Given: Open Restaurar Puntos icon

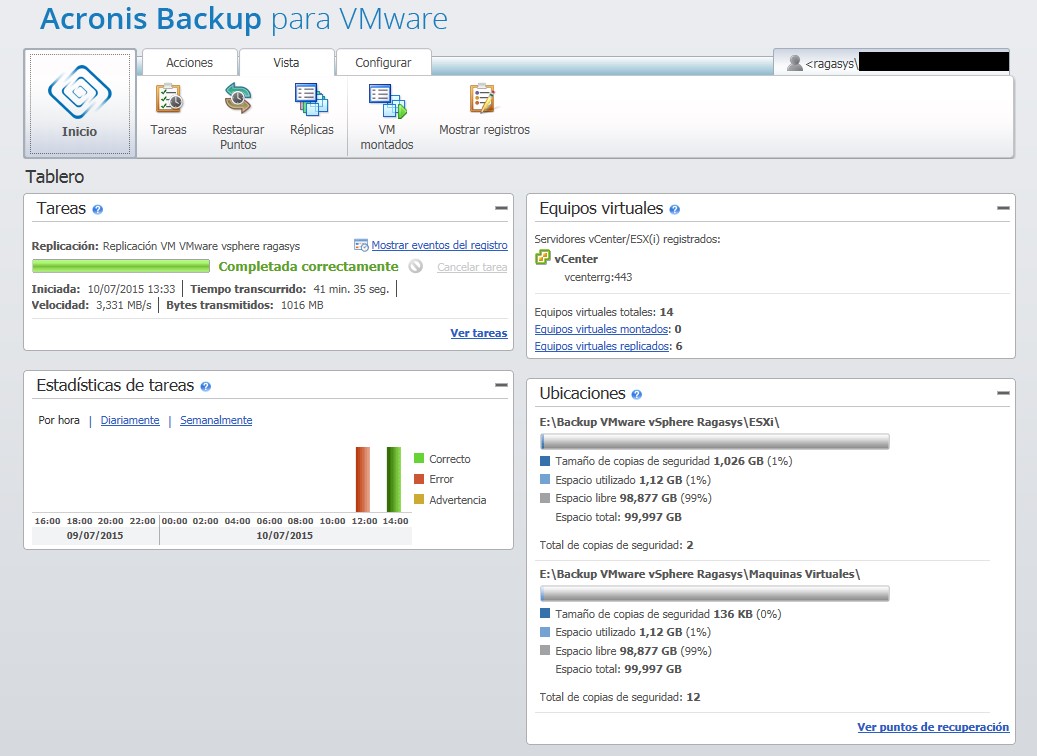Looking at the screenshot, I should [238, 116].
